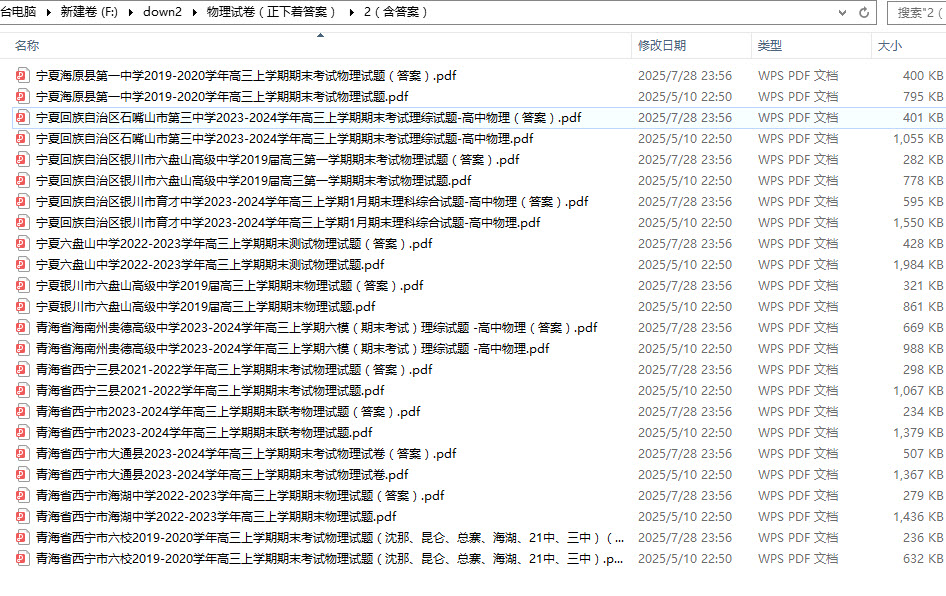Sort files by the 修改日期 column header
The image size is (946, 596).
[x=662, y=46]
